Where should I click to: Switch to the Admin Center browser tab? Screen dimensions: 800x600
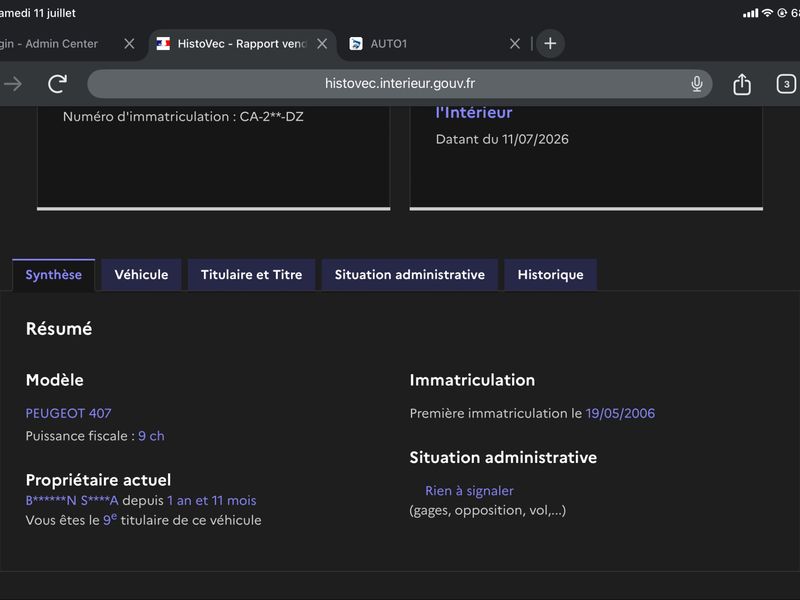point(49,44)
